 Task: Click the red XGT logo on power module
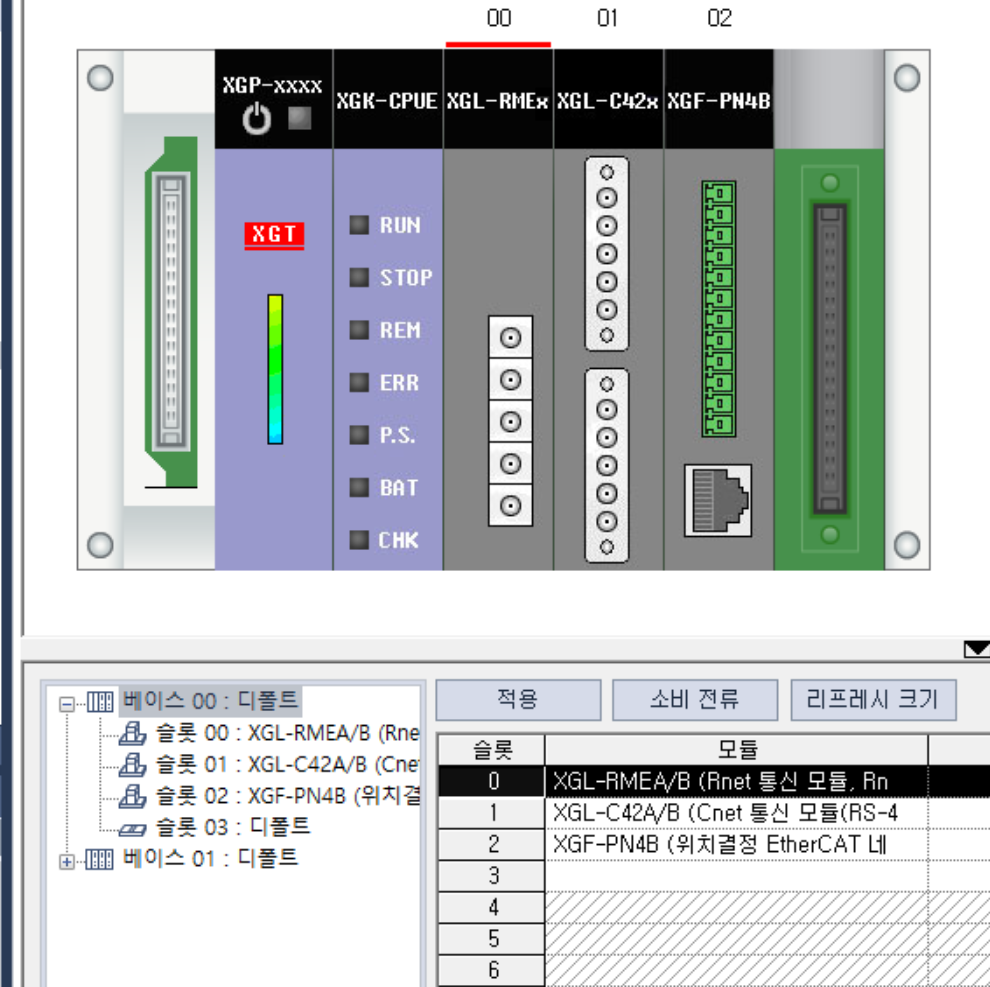click(x=273, y=235)
